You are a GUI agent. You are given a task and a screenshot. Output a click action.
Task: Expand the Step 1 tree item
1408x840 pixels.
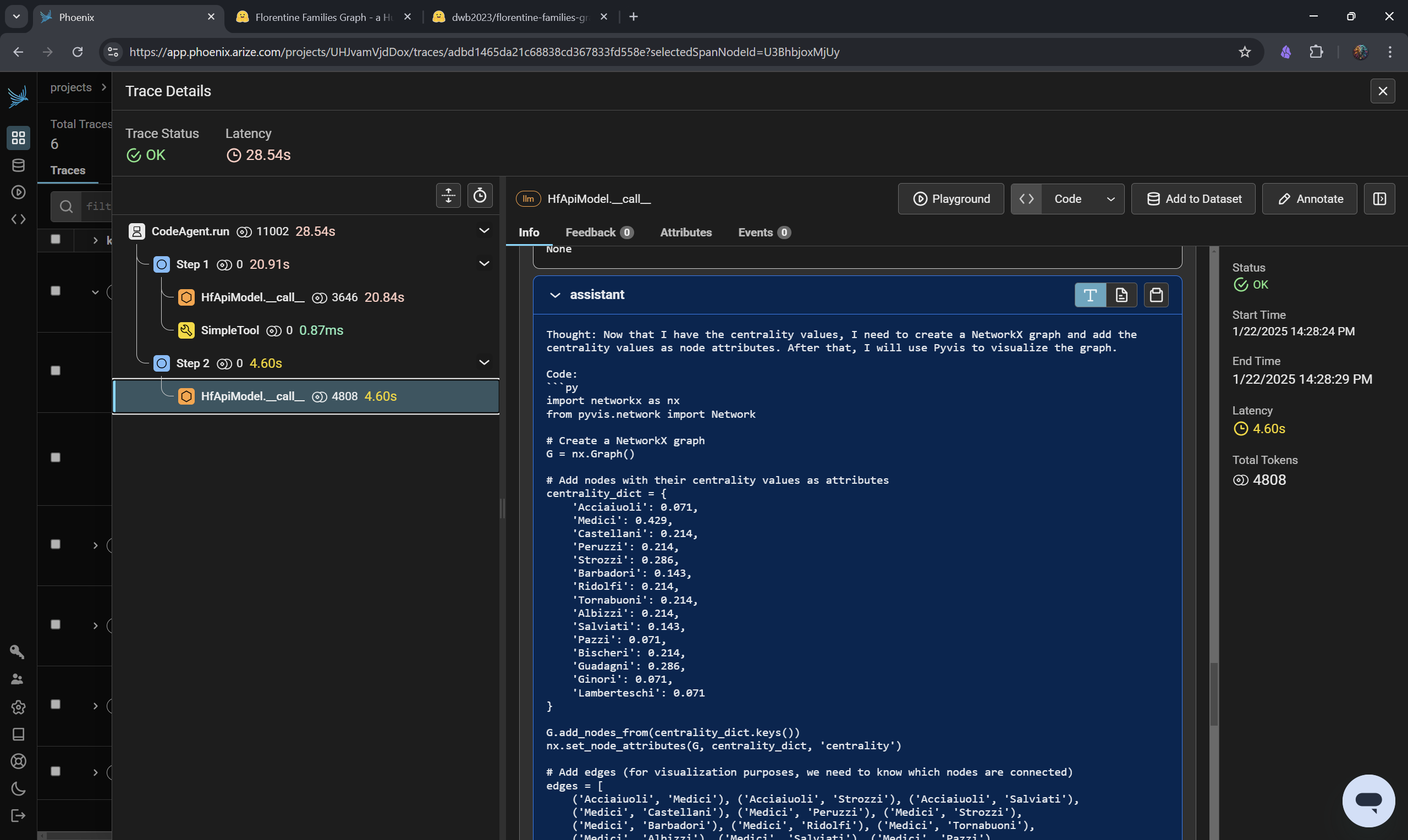point(483,264)
